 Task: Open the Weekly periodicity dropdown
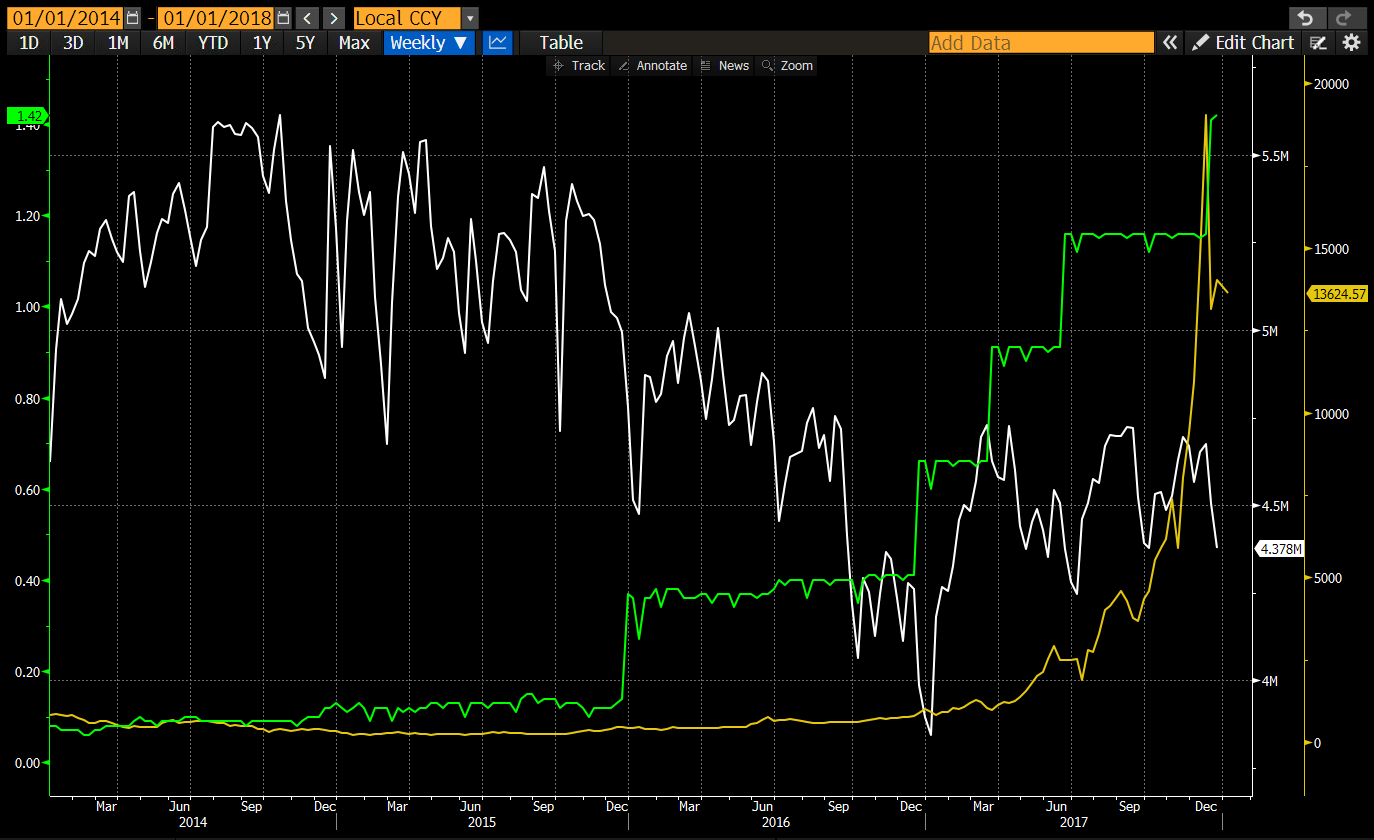click(x=429, y=42)
